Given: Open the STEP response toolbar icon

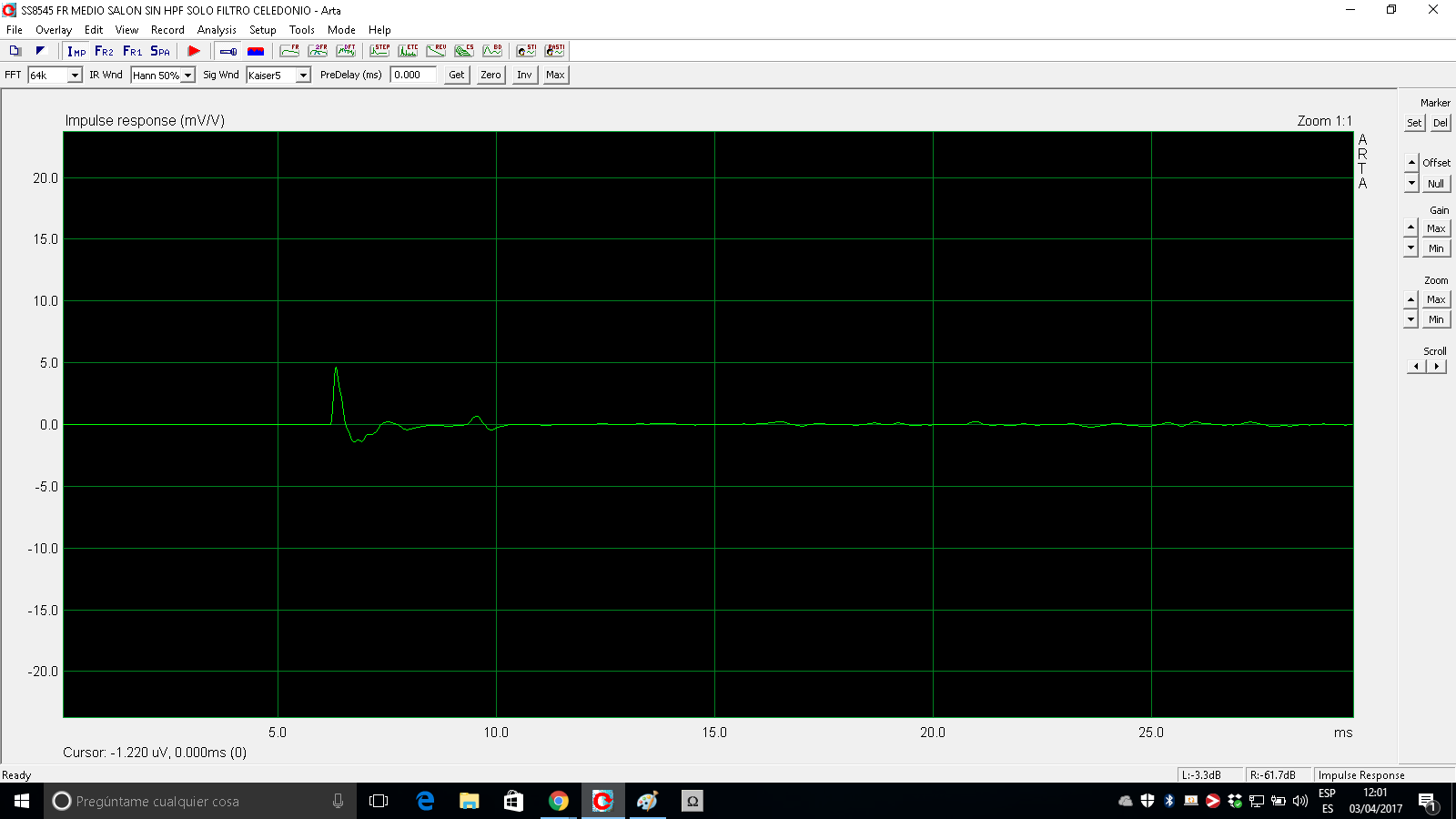Looking at the screenshot, I should (x=379, y=51).
